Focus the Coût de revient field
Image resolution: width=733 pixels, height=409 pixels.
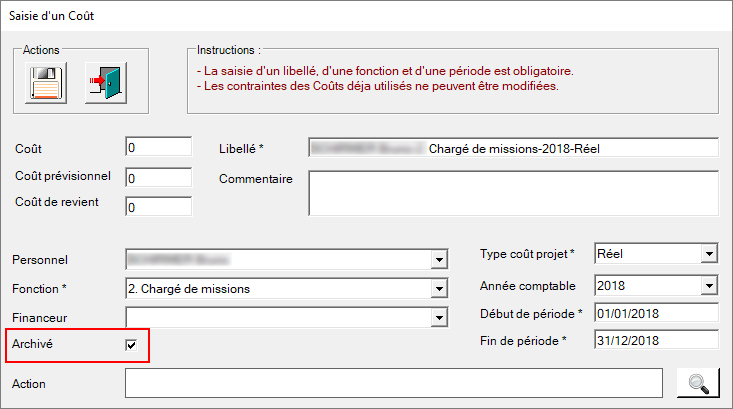point(158,207)
